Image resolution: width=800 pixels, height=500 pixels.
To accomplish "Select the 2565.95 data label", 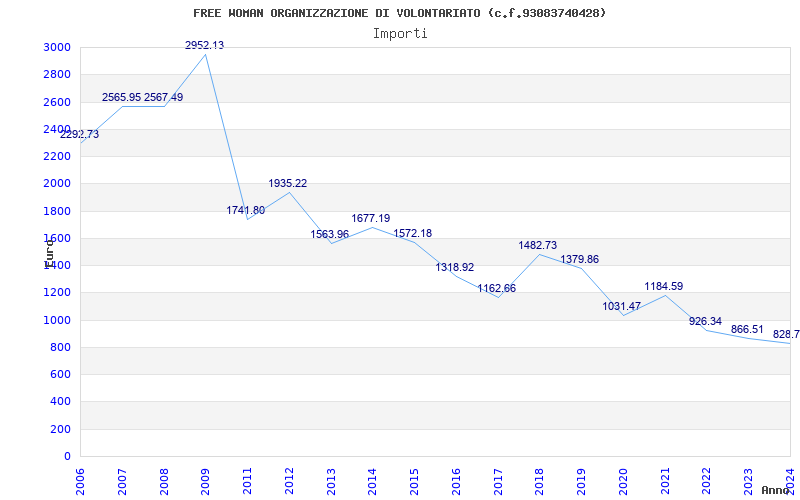I will 121,97.
